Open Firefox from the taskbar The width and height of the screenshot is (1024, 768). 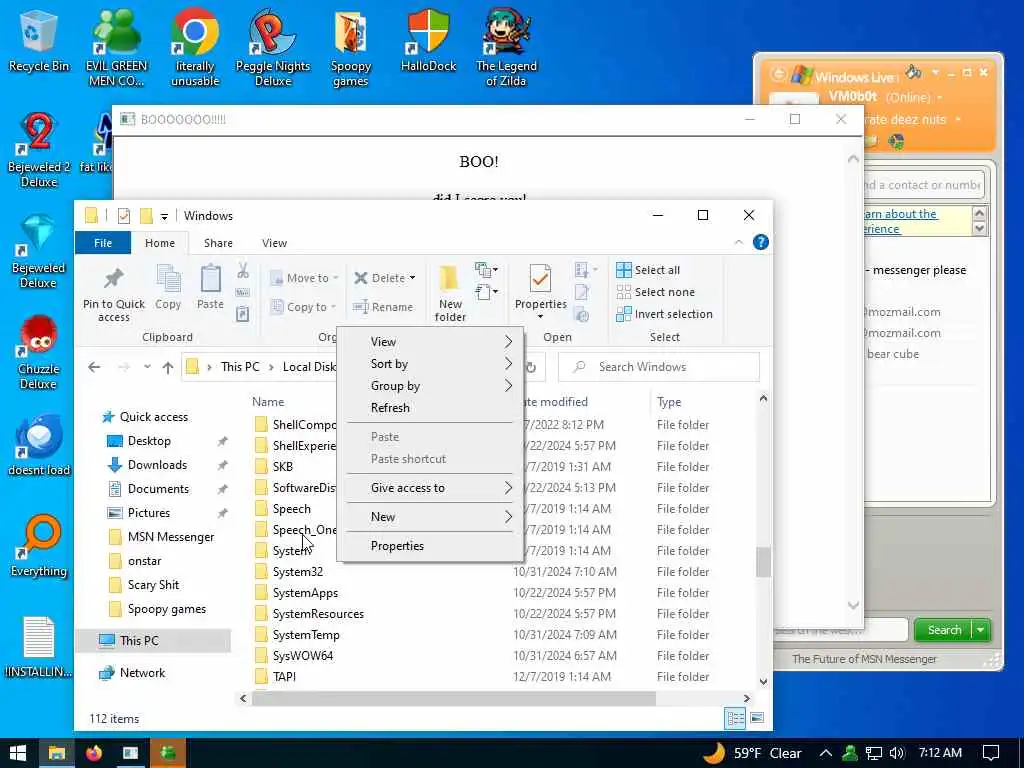point(94,753)
